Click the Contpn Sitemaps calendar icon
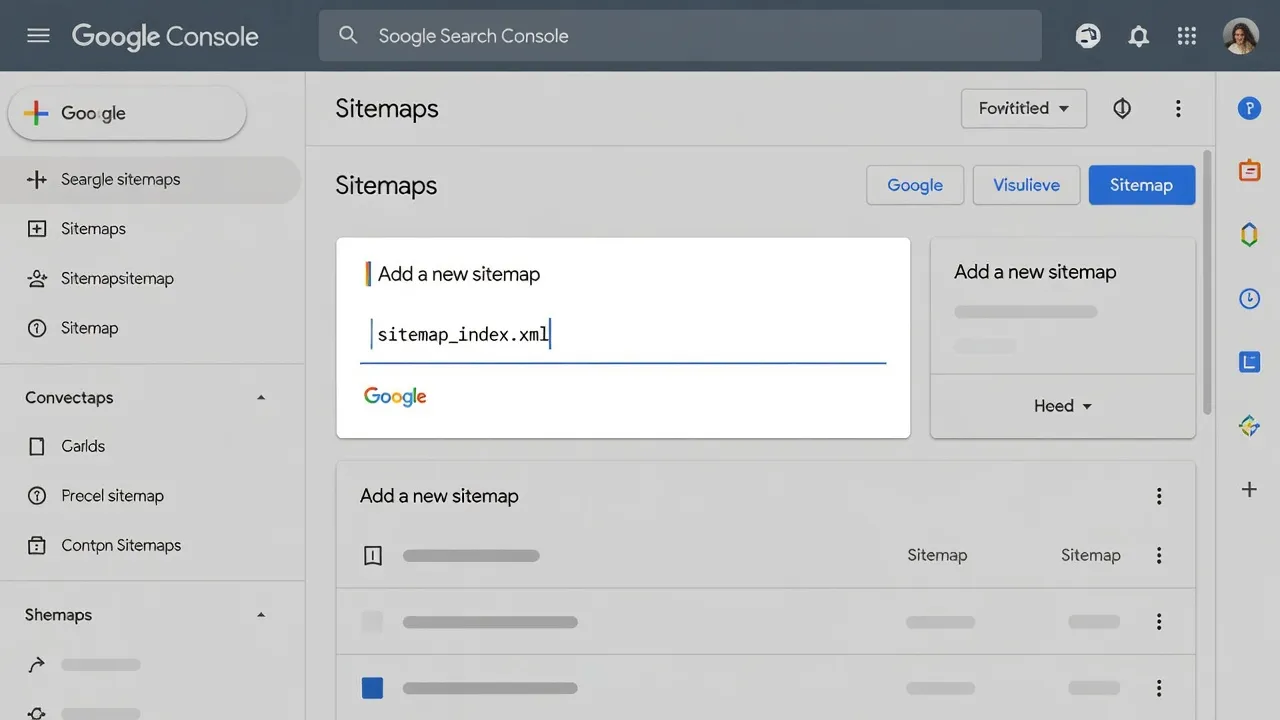The width and height of the screenshot is (1280, 720). click(x=37, y=545)
